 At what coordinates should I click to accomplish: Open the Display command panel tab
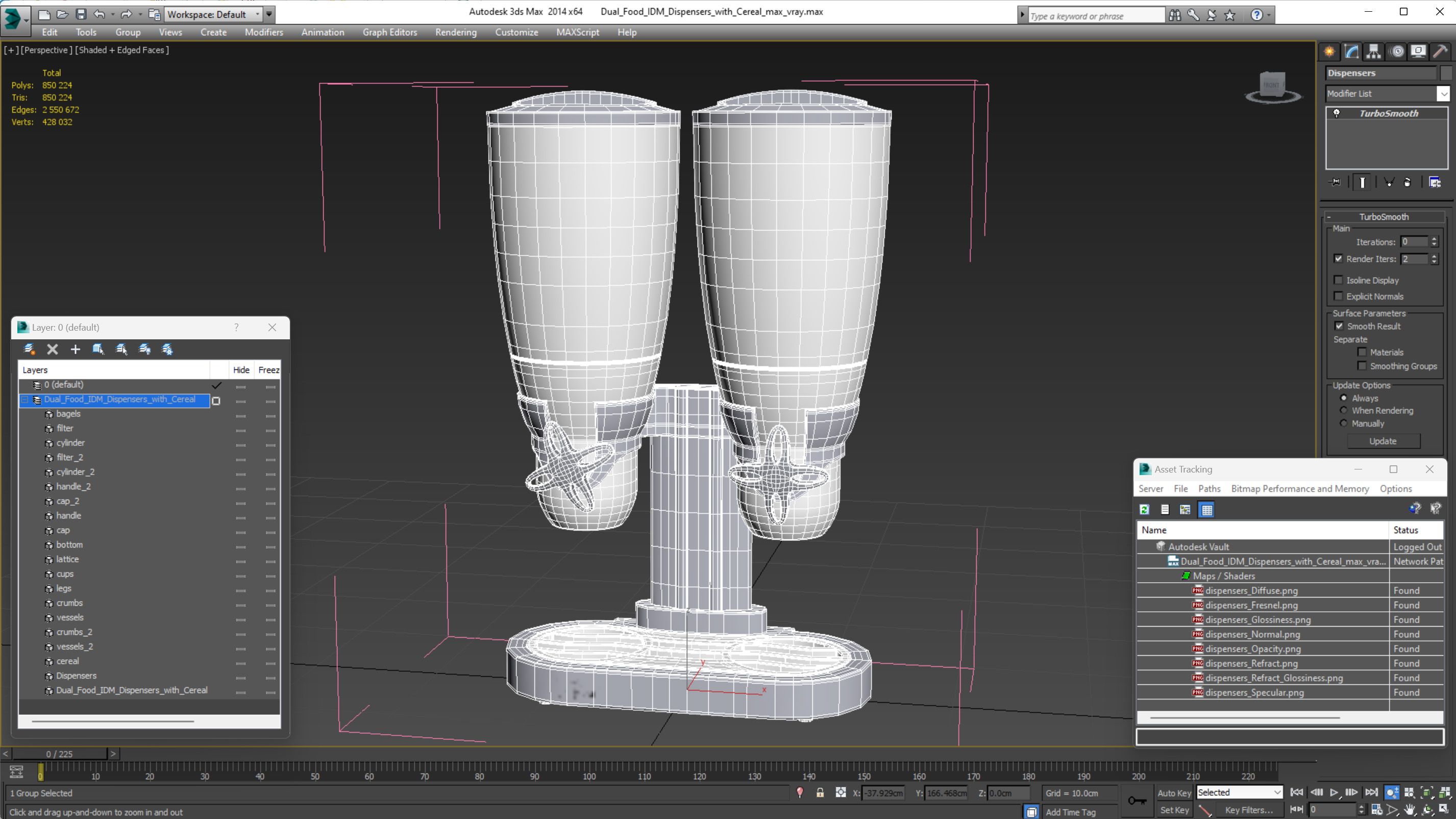1418,52
